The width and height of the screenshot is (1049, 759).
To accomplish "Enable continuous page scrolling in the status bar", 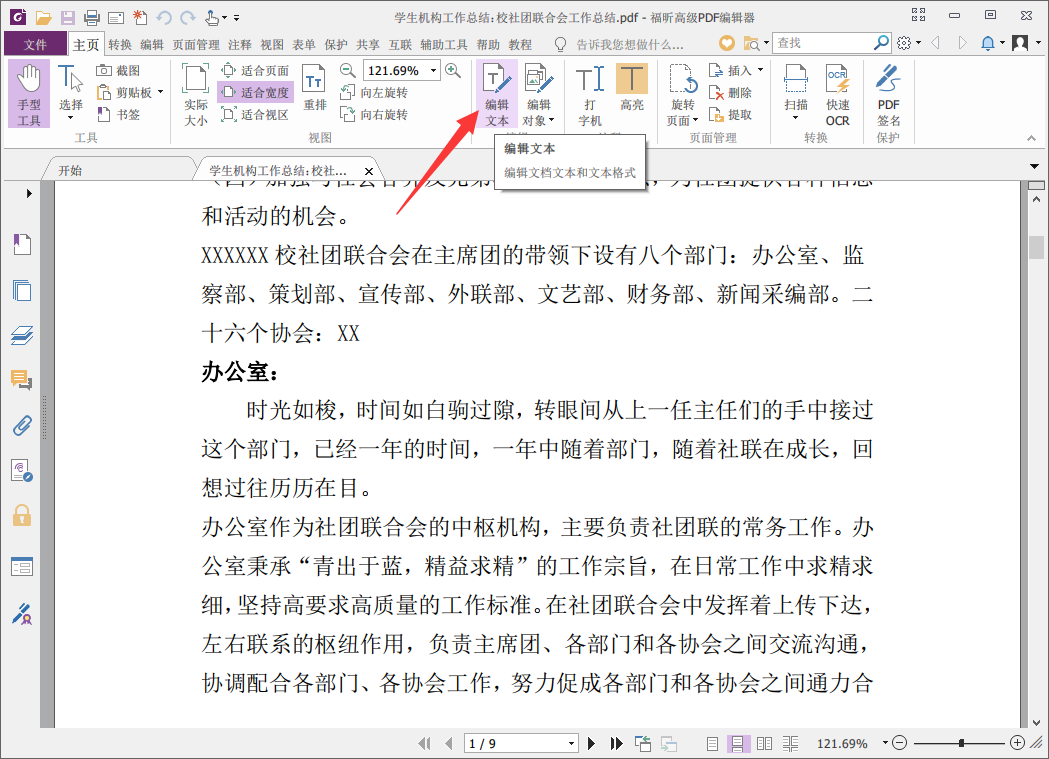I will click(x=739, y=743).
